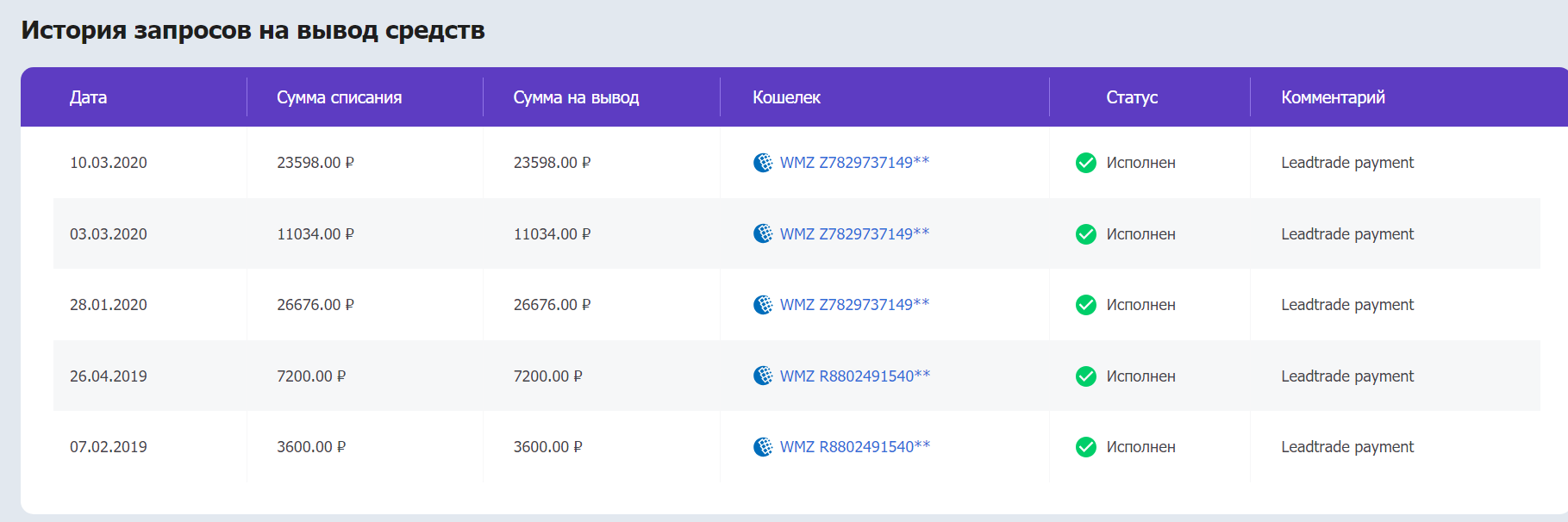
Task: Click WebMoney globe icon in 28.01.2020 row
Action: click(763, 305)
